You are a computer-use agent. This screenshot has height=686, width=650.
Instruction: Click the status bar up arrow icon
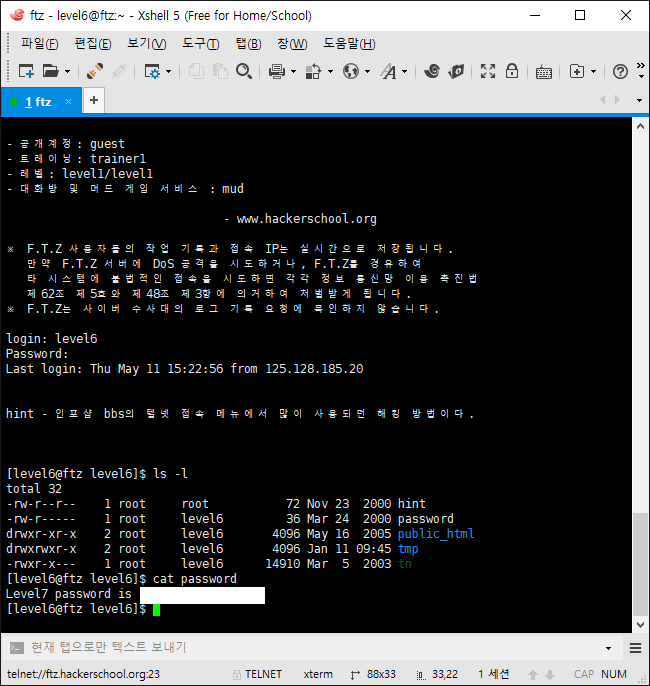[x=533, y=675]
